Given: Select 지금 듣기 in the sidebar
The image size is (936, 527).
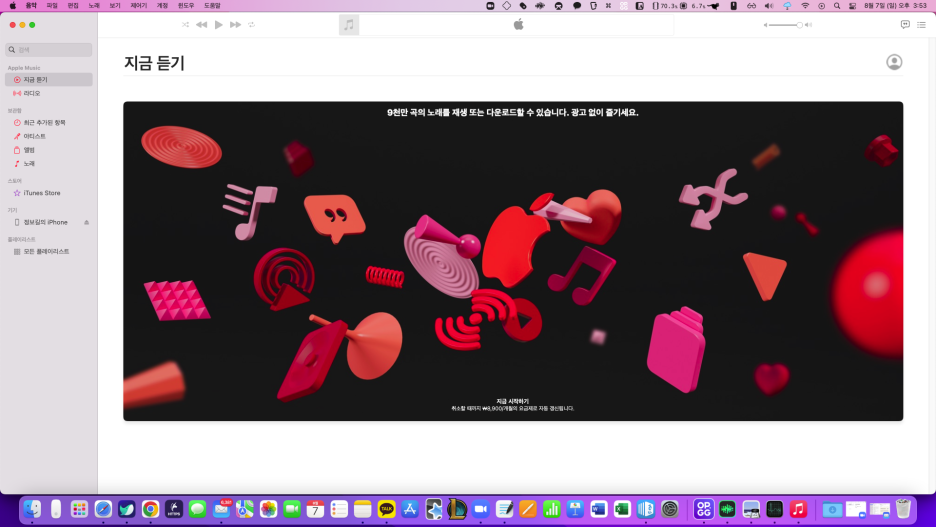Looking at the screenshot, I should coord(49,79).
